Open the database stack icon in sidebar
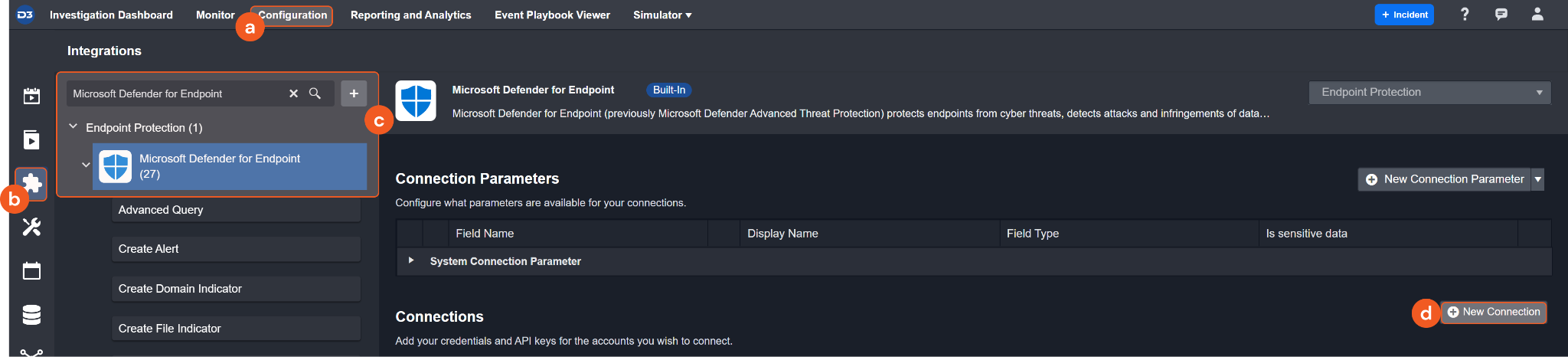The height and width of the screenshot is (357, 1568). click(x=31, y=314)
